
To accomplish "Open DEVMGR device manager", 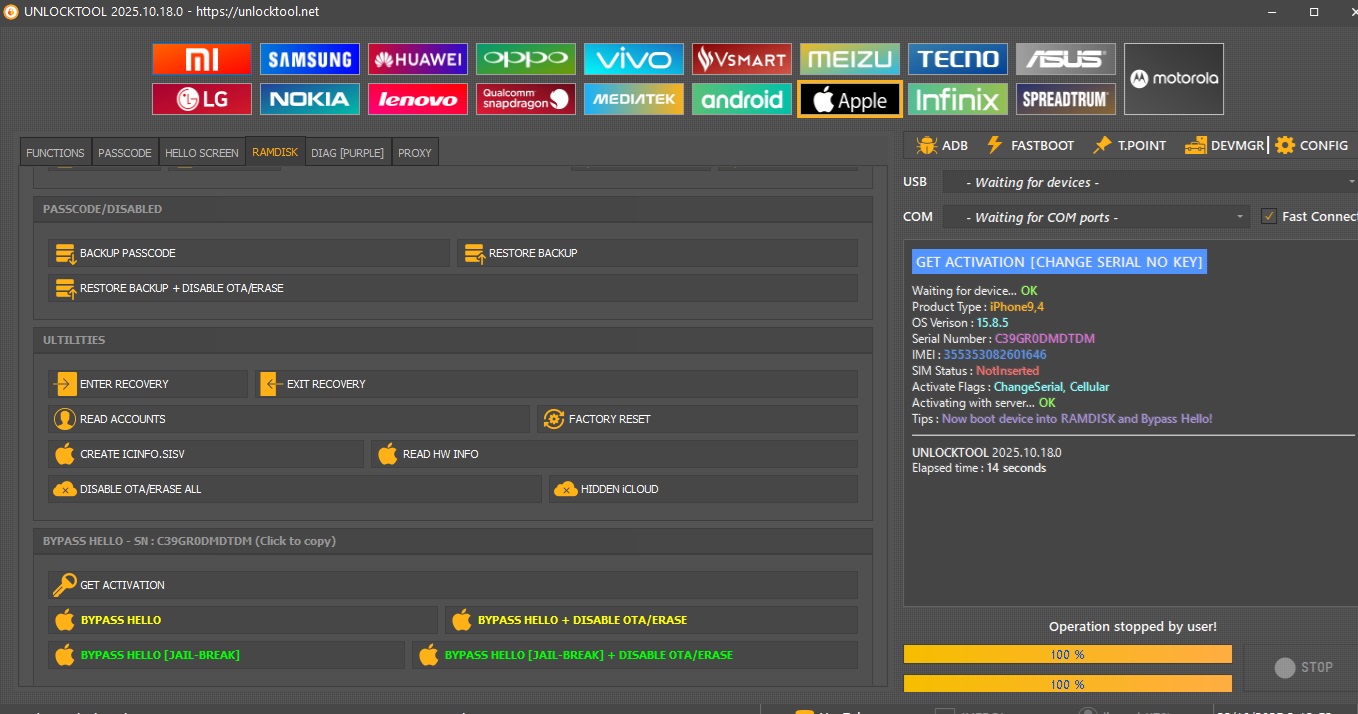I will point(1225,145).
